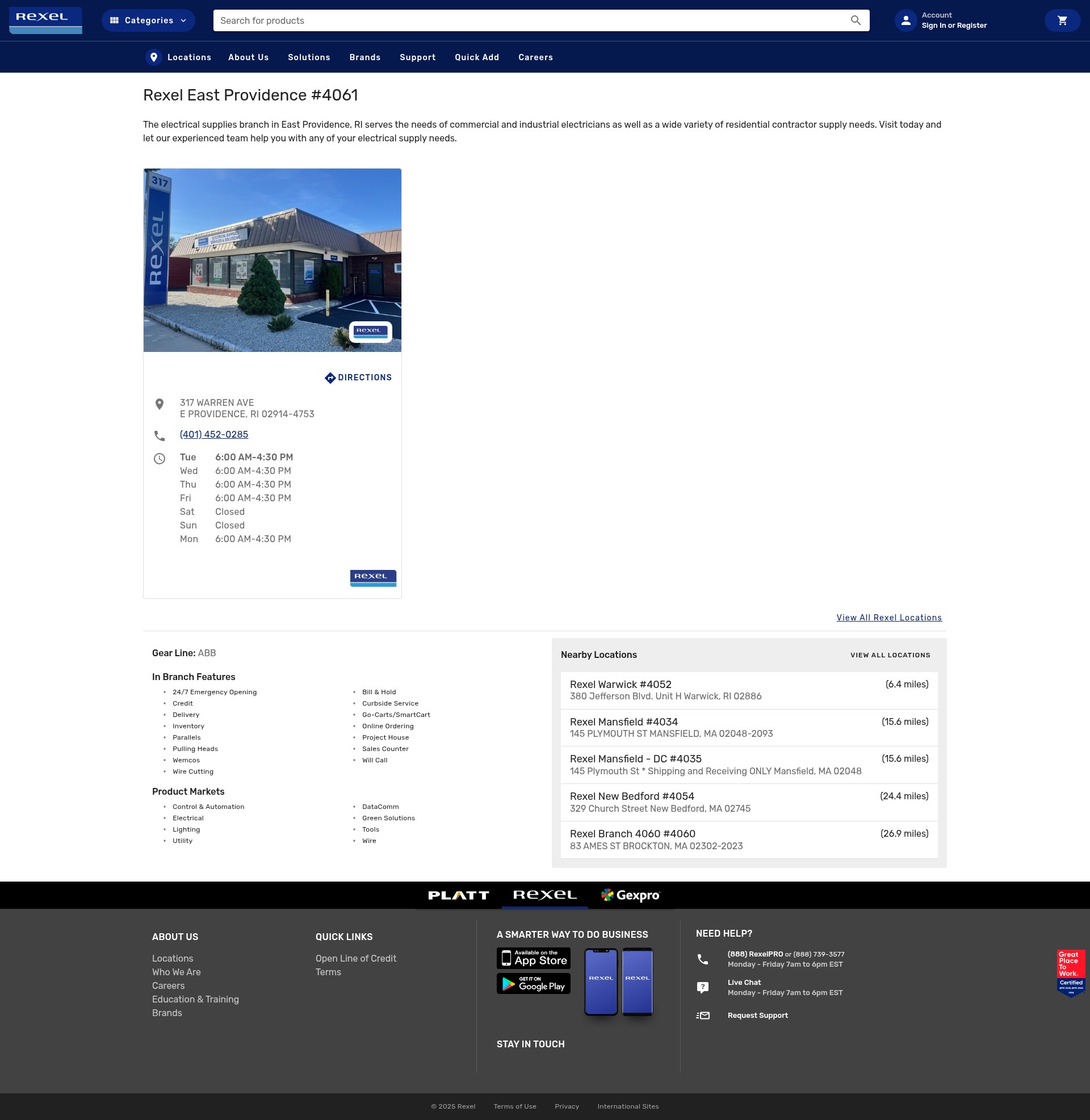The height and width of the screenshot is (1120, 1090).
Task: Click the Green Solutions market text
Action: [x=388, y=819]
